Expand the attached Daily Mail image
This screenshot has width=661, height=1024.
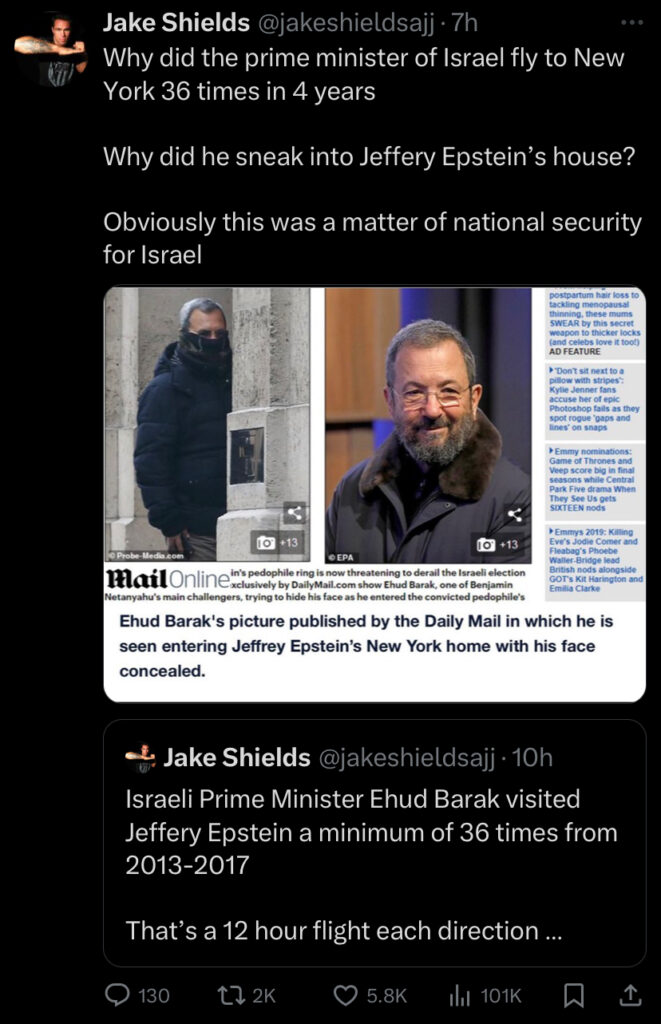coord(375,494)
